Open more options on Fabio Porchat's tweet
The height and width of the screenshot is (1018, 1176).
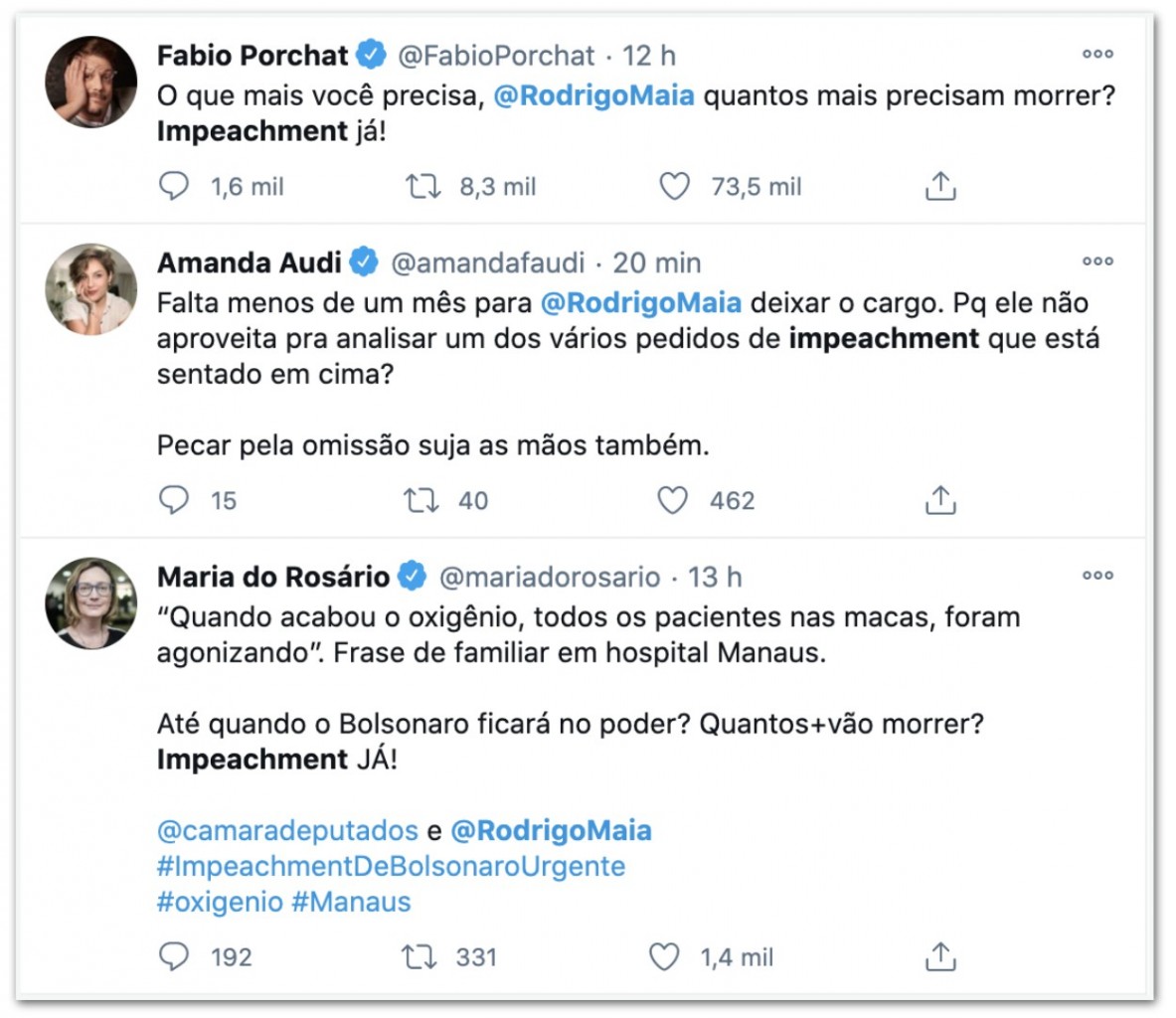tap(1097, 54)
